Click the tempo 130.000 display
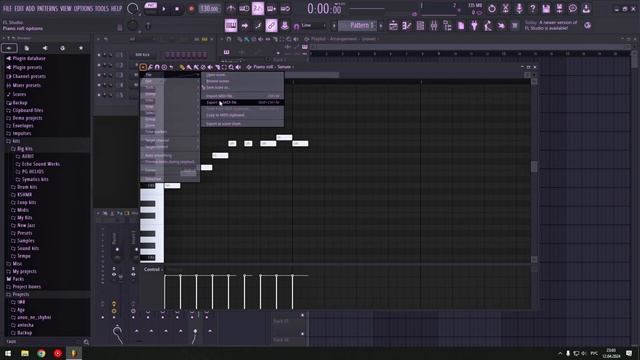Screen dimensions: 640x360 (209, 9)
